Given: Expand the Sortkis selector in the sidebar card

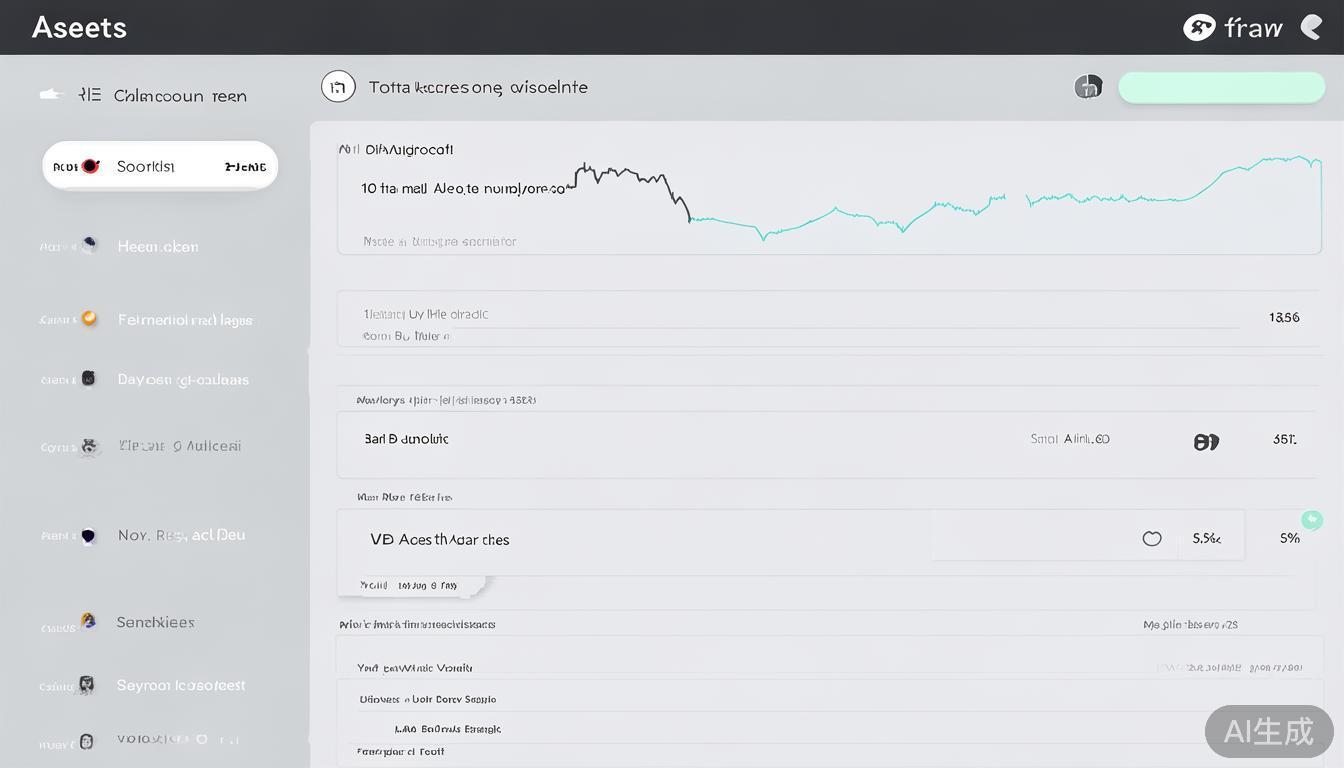Looking at the screenshot, I should (160, 165).
